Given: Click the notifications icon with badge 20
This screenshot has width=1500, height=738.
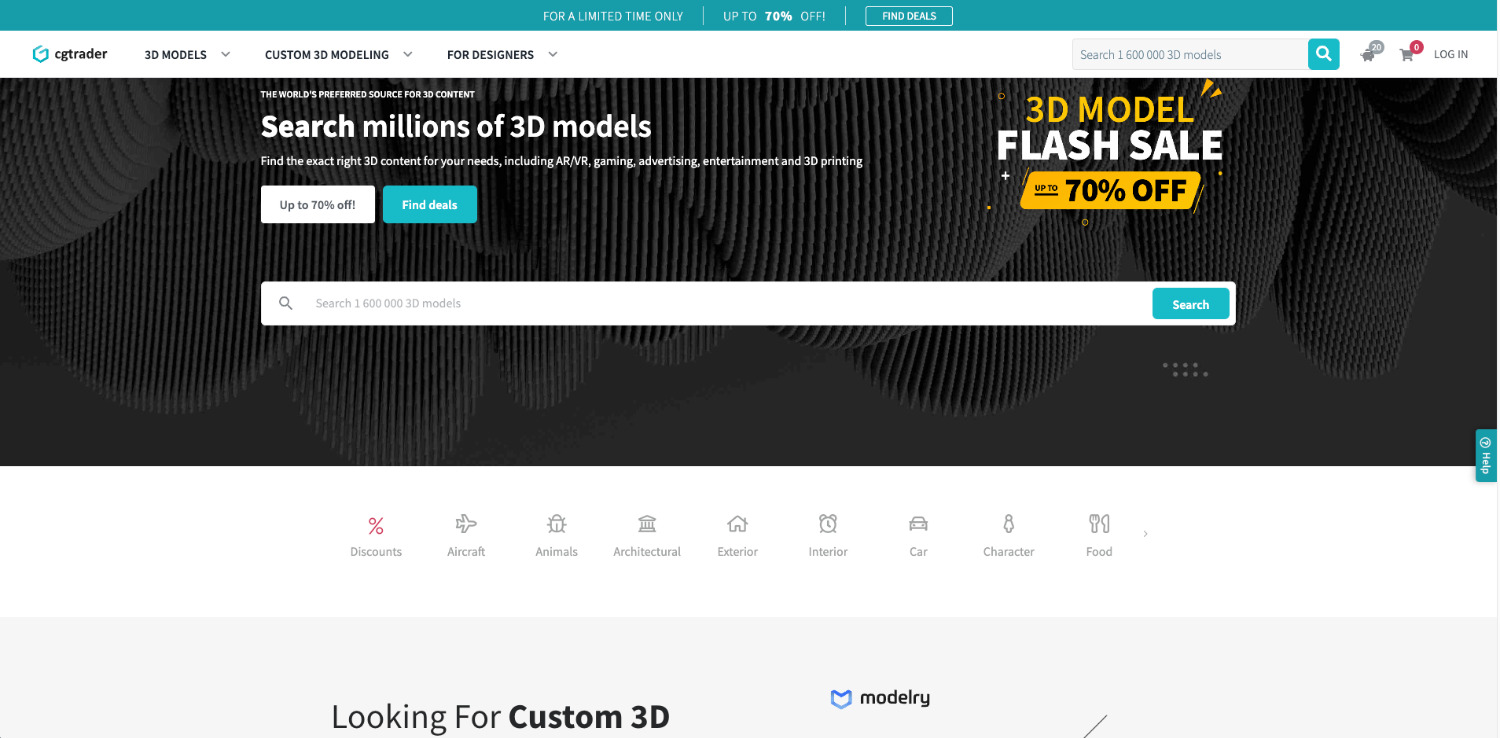Looking at the screenshot, I should [1368, 55].
